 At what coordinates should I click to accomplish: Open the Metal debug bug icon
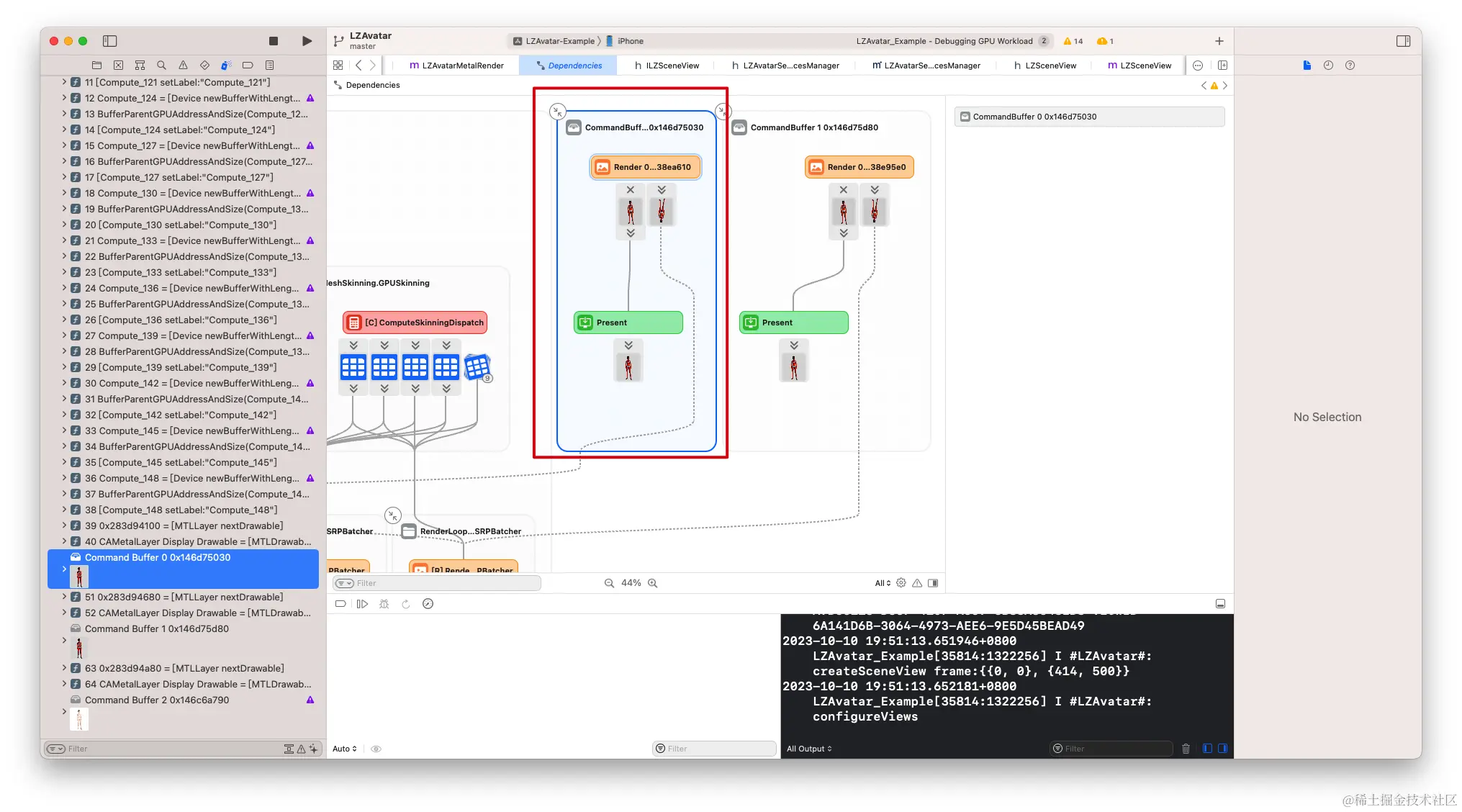pos(384,604)
